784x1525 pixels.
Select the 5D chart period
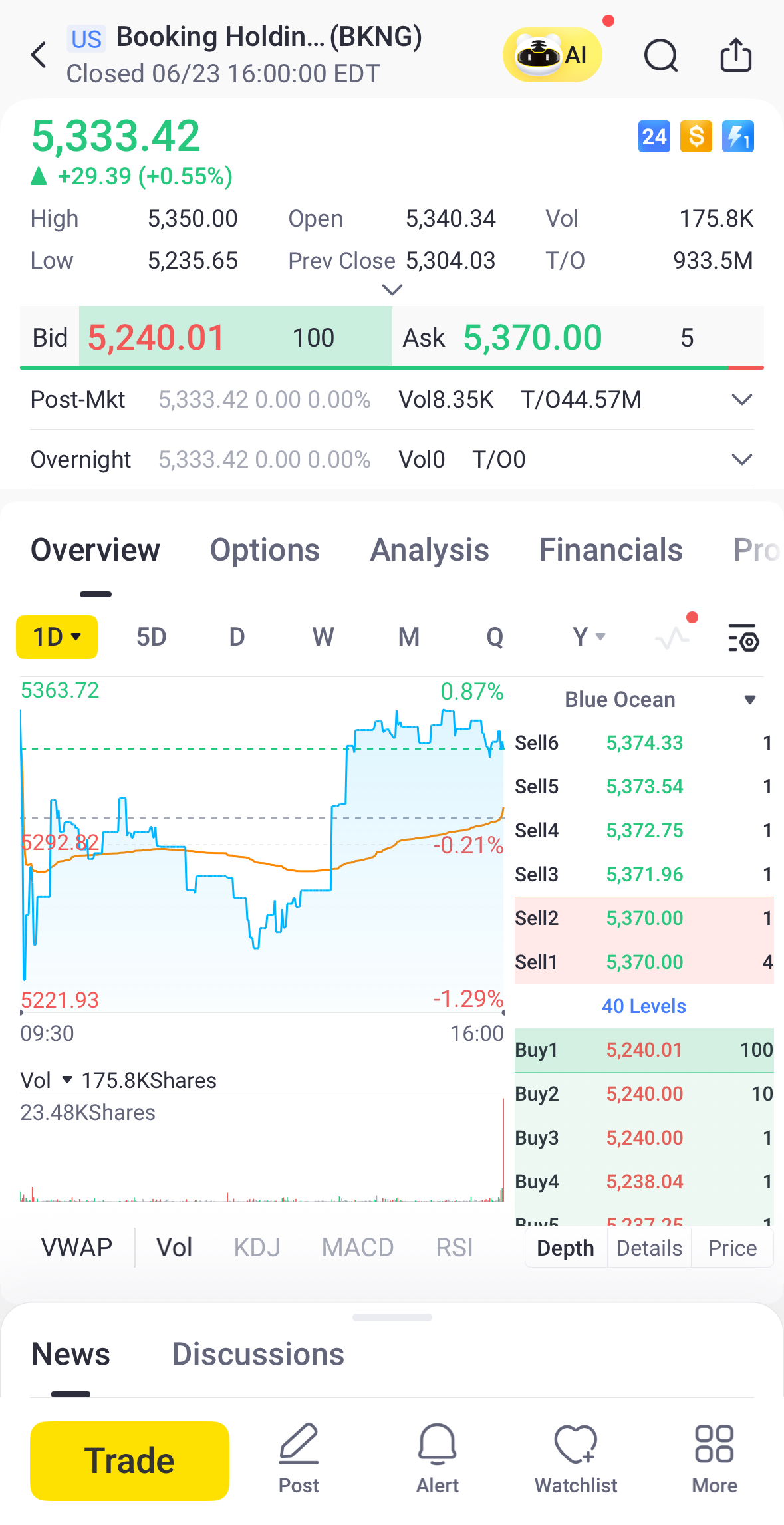tap(151, 637)
